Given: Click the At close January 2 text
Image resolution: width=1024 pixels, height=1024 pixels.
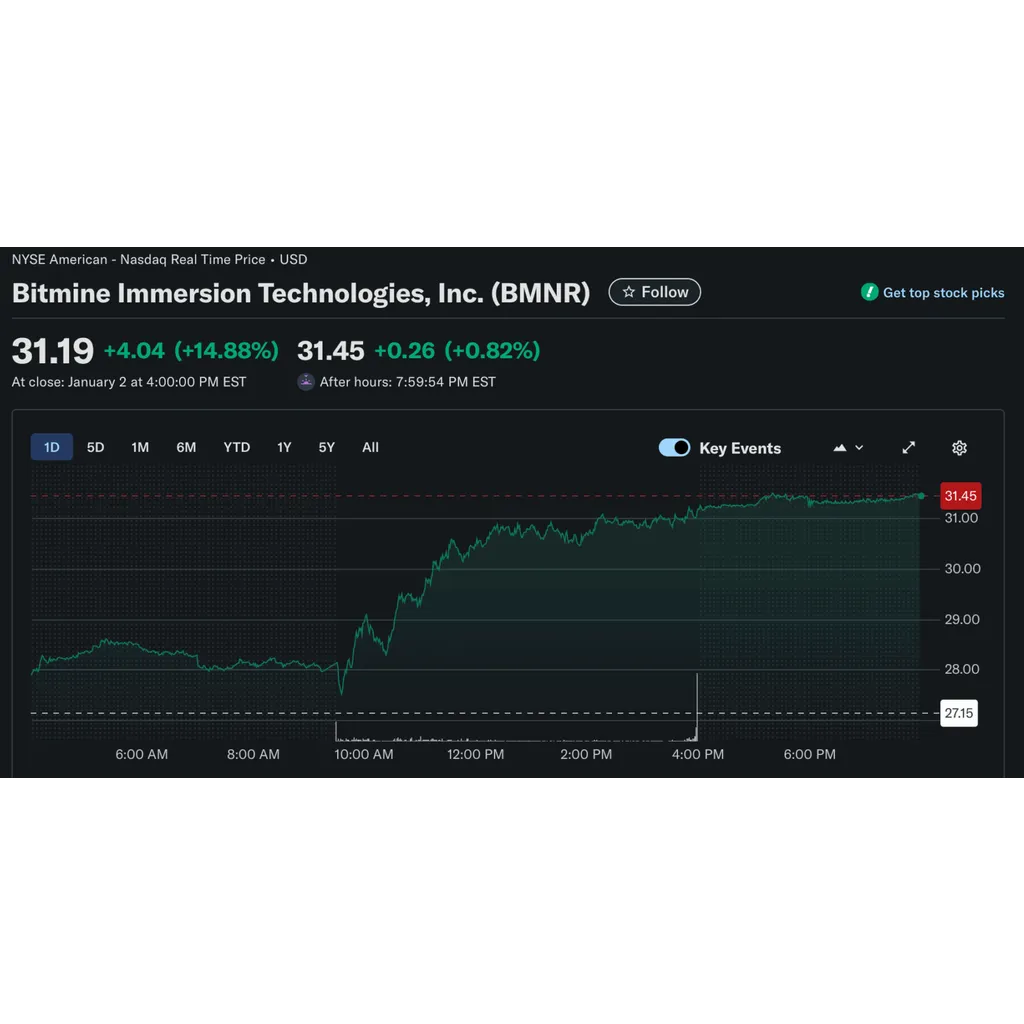Looking at the screenshot, I should click(x=129, y=382).
